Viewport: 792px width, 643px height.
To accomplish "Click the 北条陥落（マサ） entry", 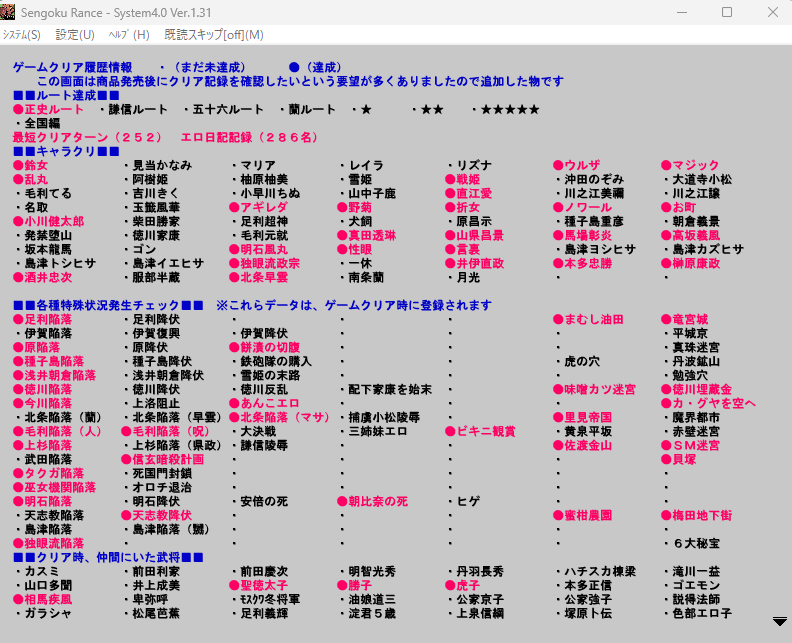I will click(279, 418).
